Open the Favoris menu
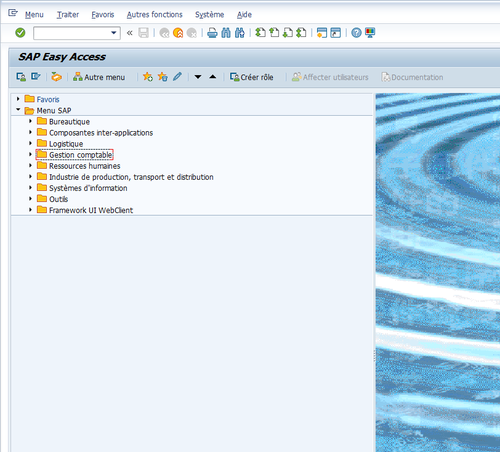This screenshot has height=452, width=500. [x=103, y=15]
